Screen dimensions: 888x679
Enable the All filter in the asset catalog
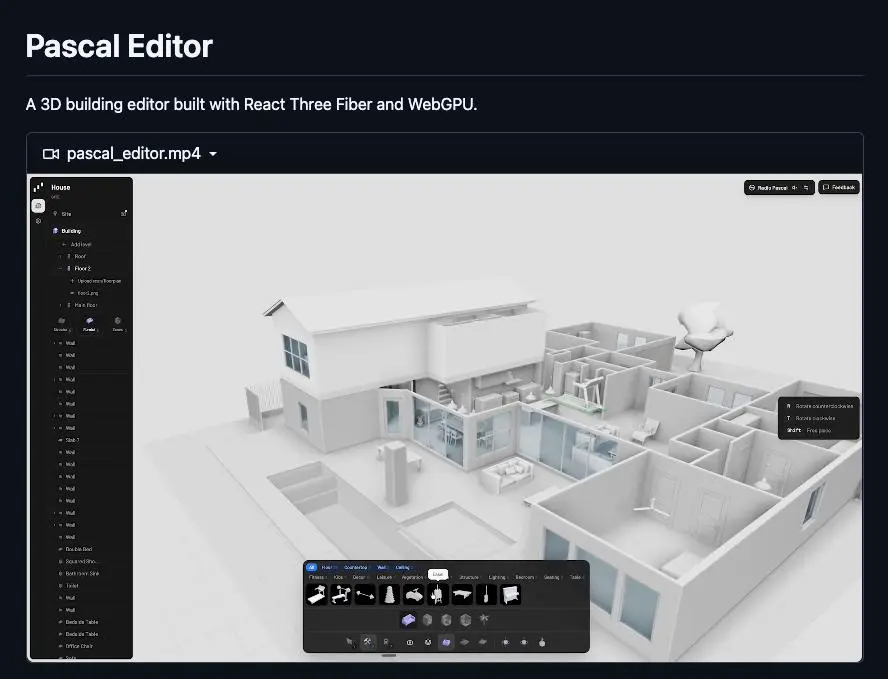pyautogui.click(x=311, y=566)
